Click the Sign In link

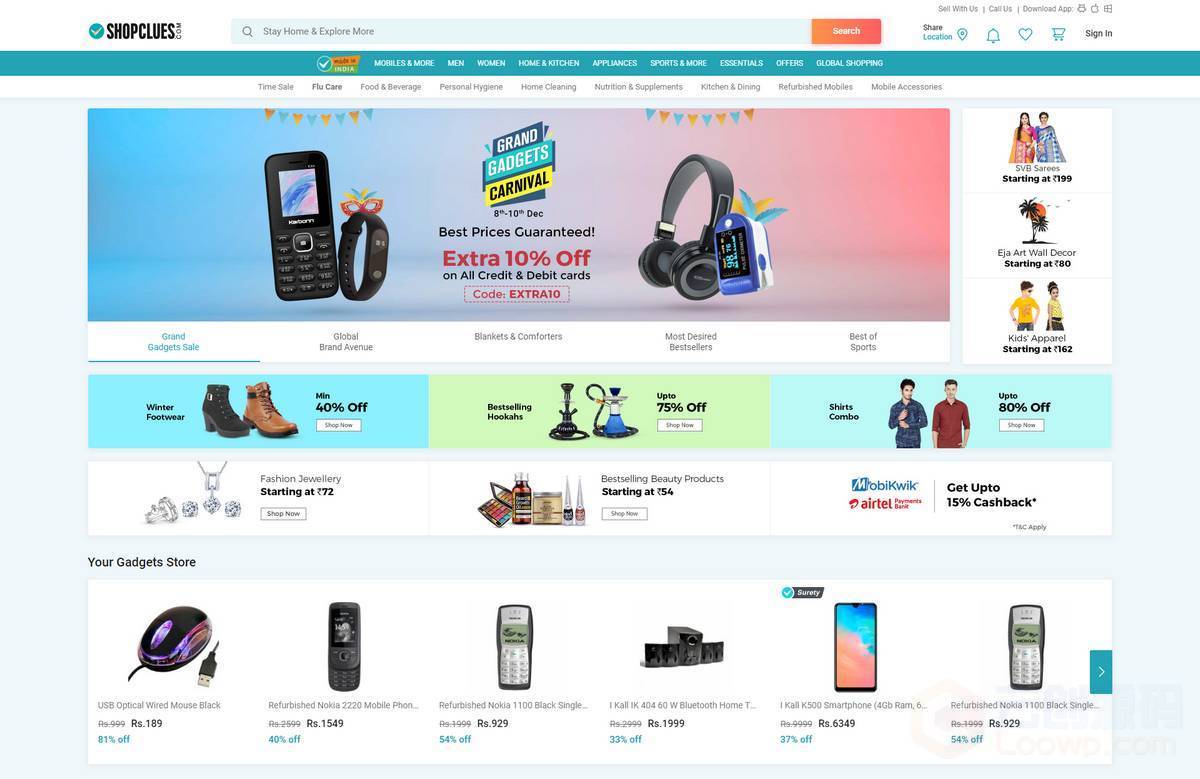point(1099,34)
